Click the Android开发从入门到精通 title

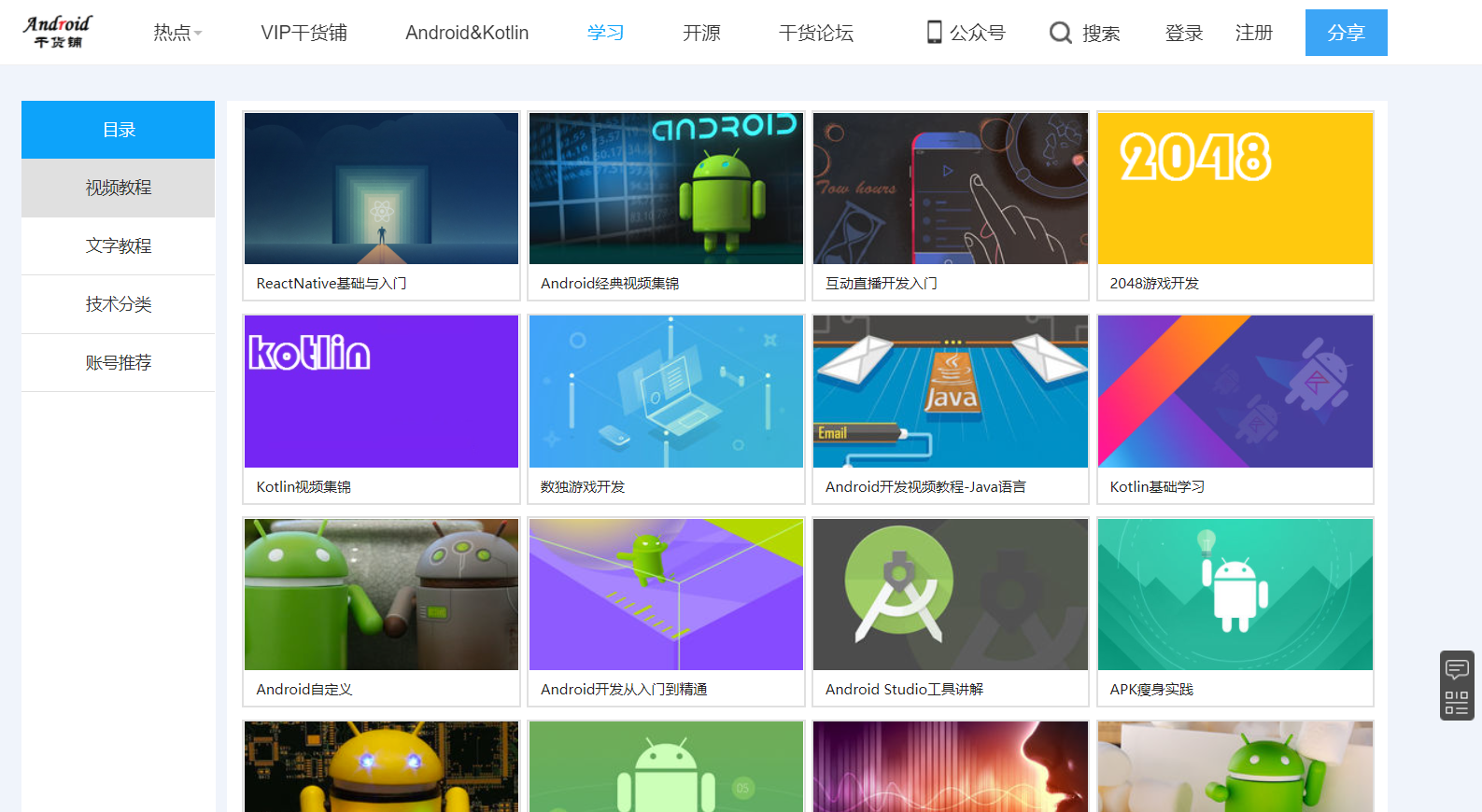click(624, 690)
